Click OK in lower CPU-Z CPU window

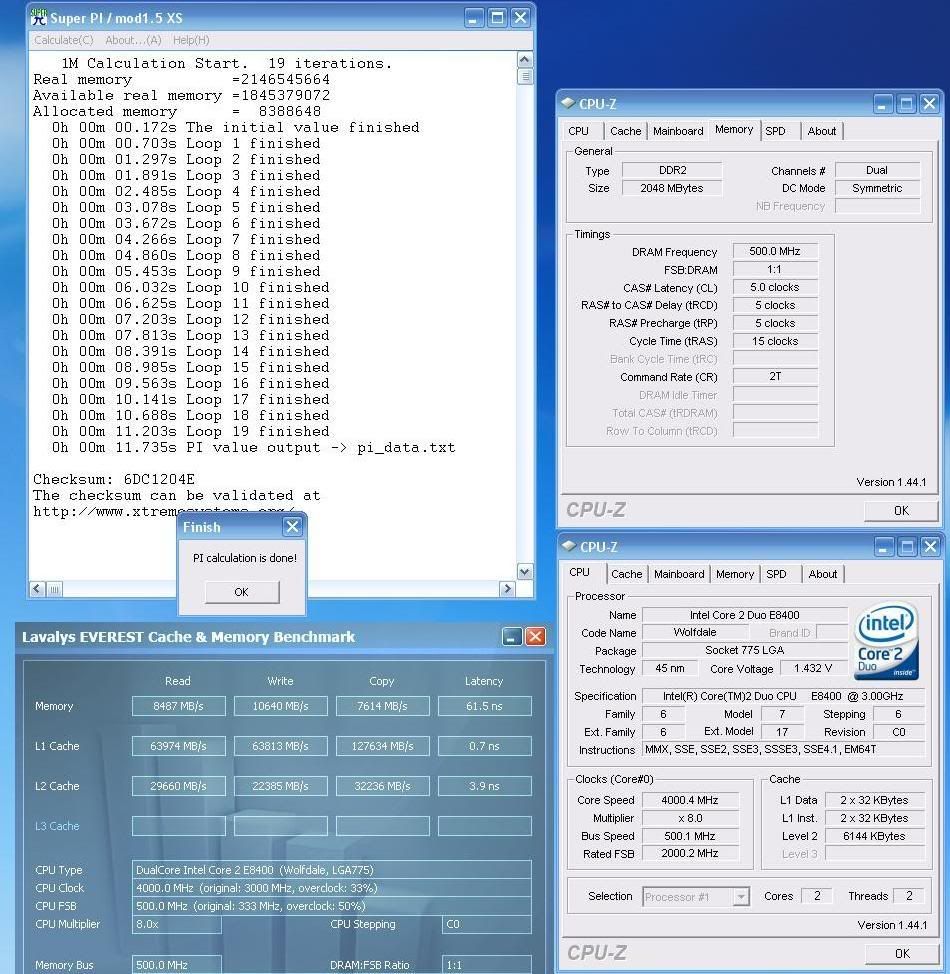(902, 954)
